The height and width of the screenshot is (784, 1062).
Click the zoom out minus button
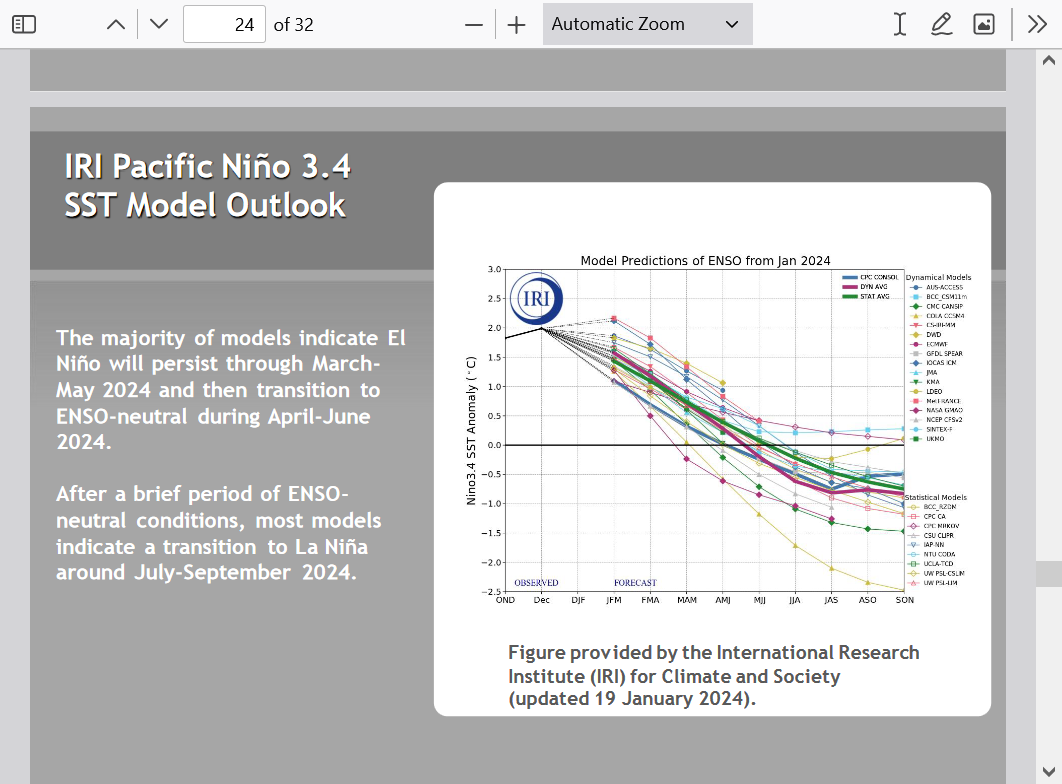pyautogui.click(x=474, y=24)
